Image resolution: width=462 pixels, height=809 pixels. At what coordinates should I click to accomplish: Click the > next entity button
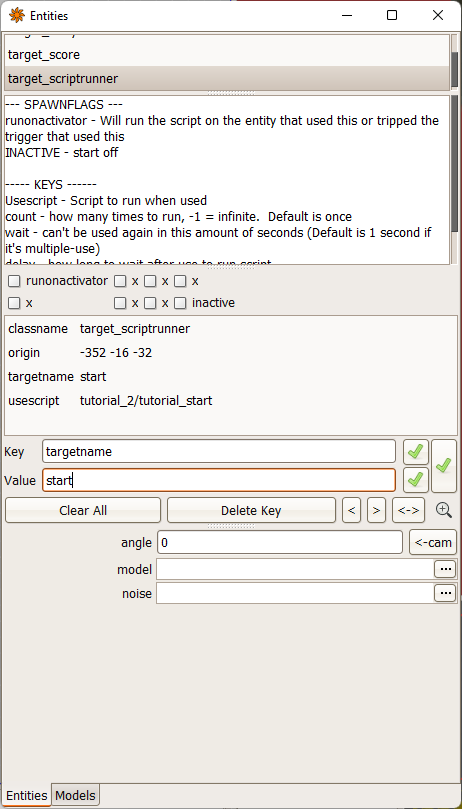point(376,510)
